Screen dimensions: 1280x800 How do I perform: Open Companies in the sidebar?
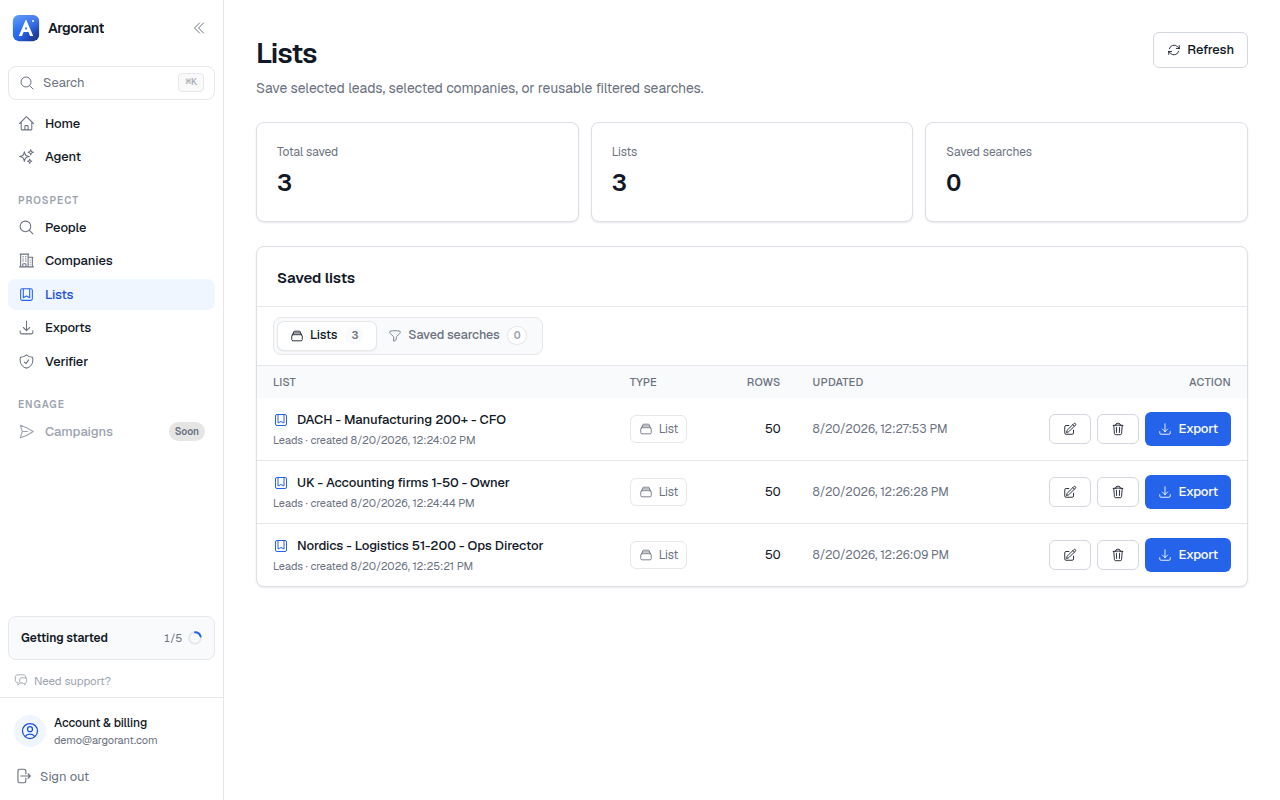111,261
